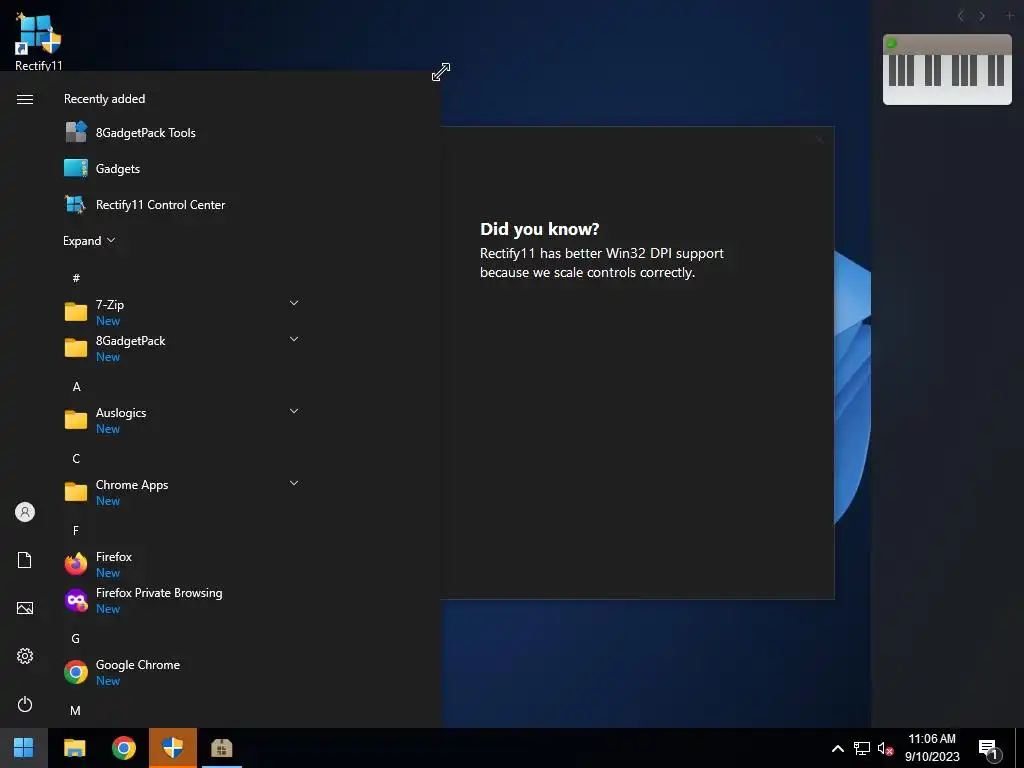Open the Auslogics folder icon

pyautogui.click(x=76, y=419)
